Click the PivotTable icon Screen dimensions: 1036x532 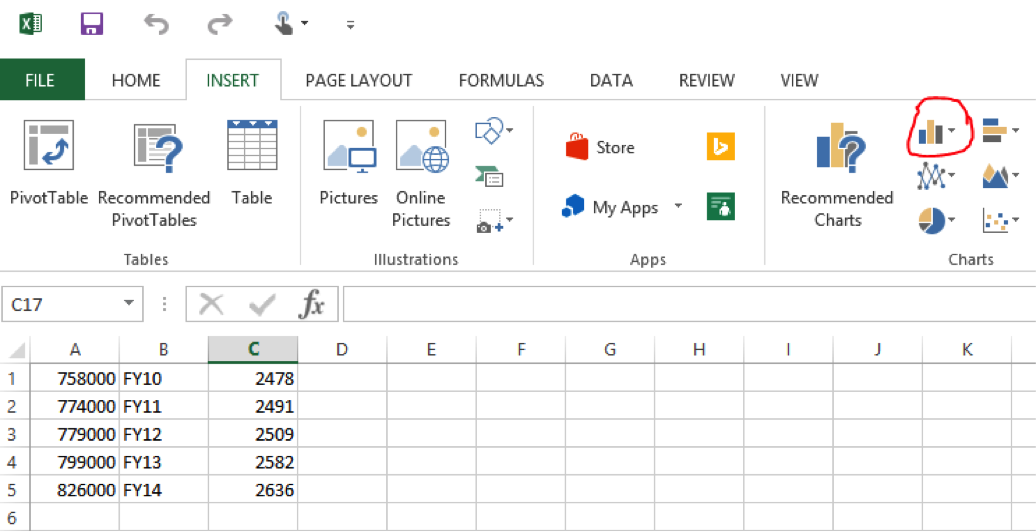48,146
